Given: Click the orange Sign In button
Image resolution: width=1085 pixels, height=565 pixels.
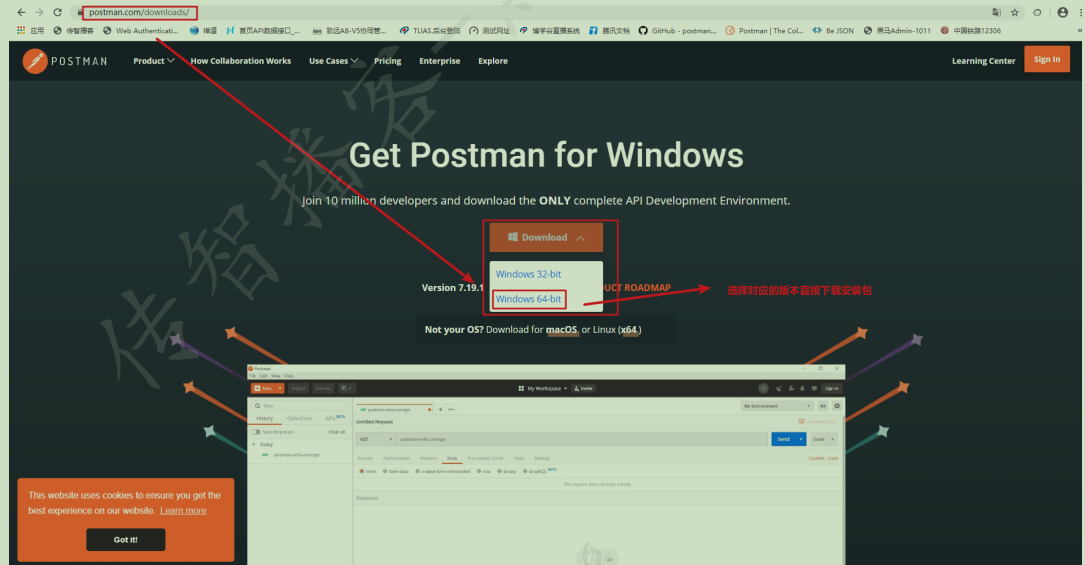Looking at the screenshot, I should pyautogui.click(x=1047, y=59).
